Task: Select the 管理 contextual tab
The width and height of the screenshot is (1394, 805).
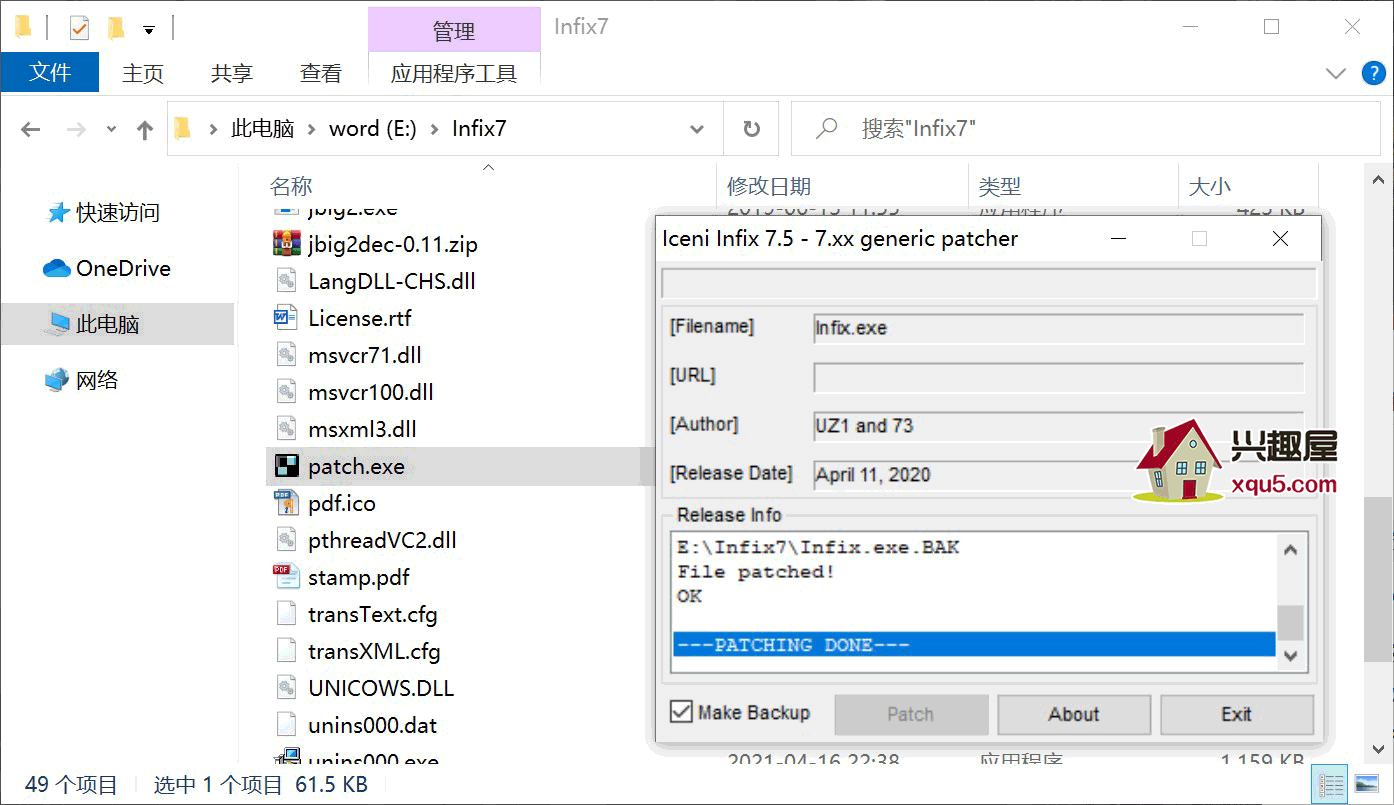Action: (x=454, y=31)
